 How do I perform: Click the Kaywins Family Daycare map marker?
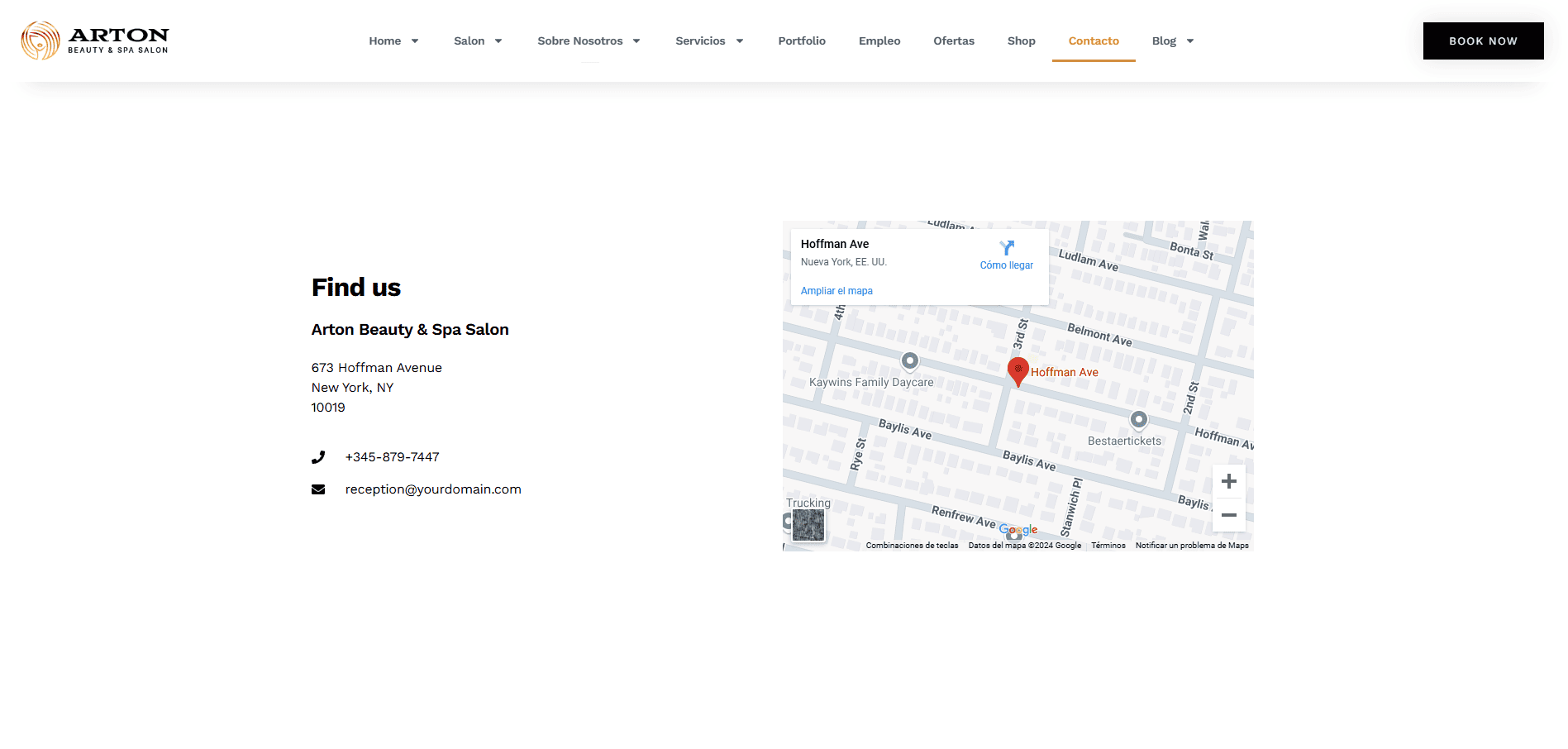909,361
